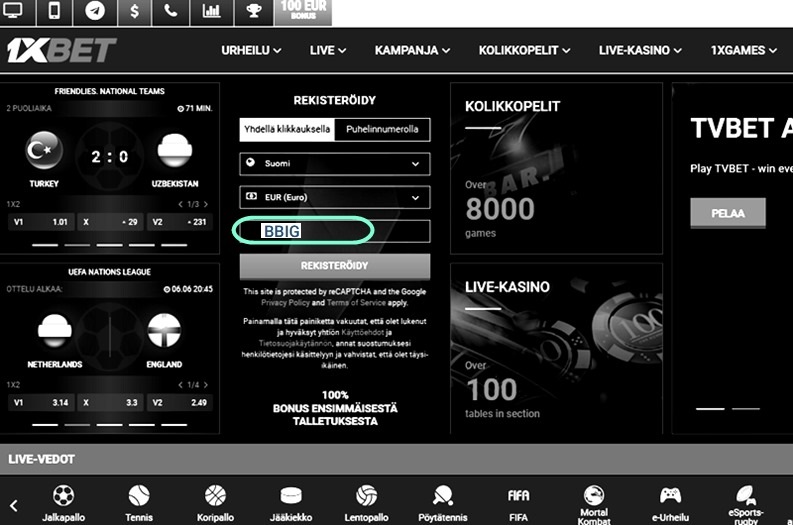The width and height of the screenshot is (793, 525).
Task: Select first TVBET banner slide indicator
Action: pos(710,409)
